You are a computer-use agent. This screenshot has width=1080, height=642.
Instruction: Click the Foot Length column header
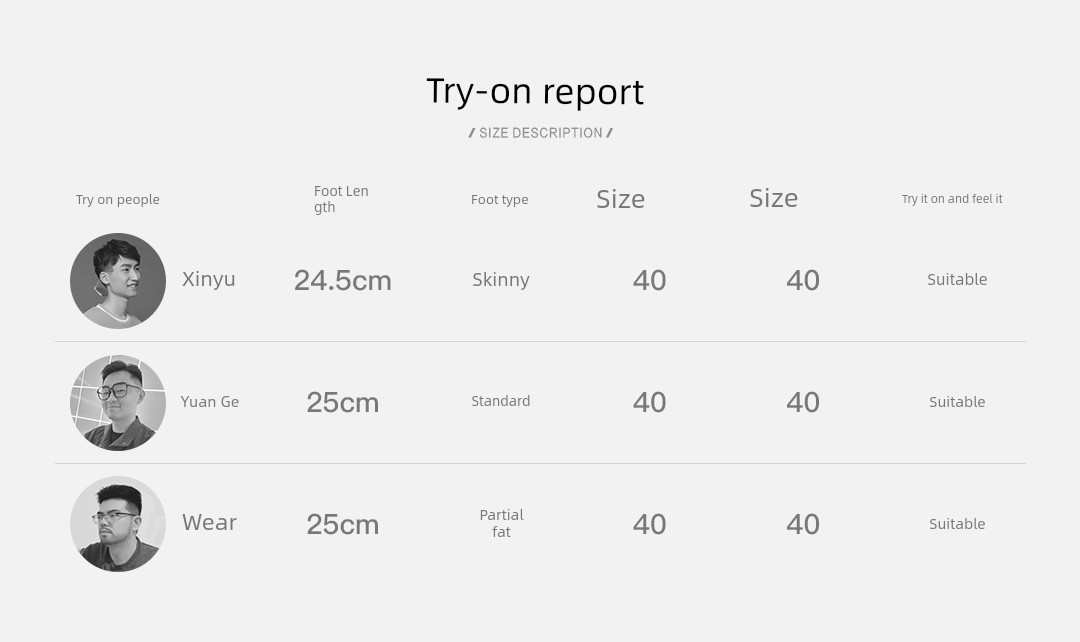click(341, 199)
